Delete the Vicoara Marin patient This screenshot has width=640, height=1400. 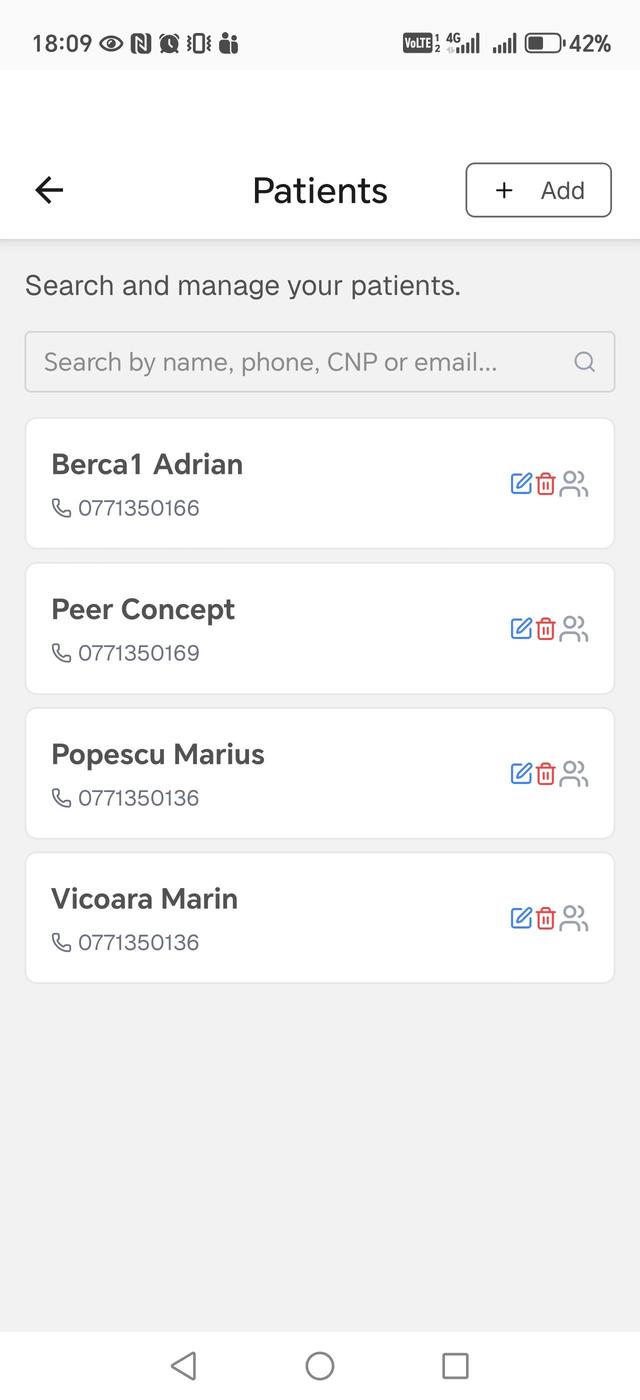pyautogui.click(x=546, y=918)
